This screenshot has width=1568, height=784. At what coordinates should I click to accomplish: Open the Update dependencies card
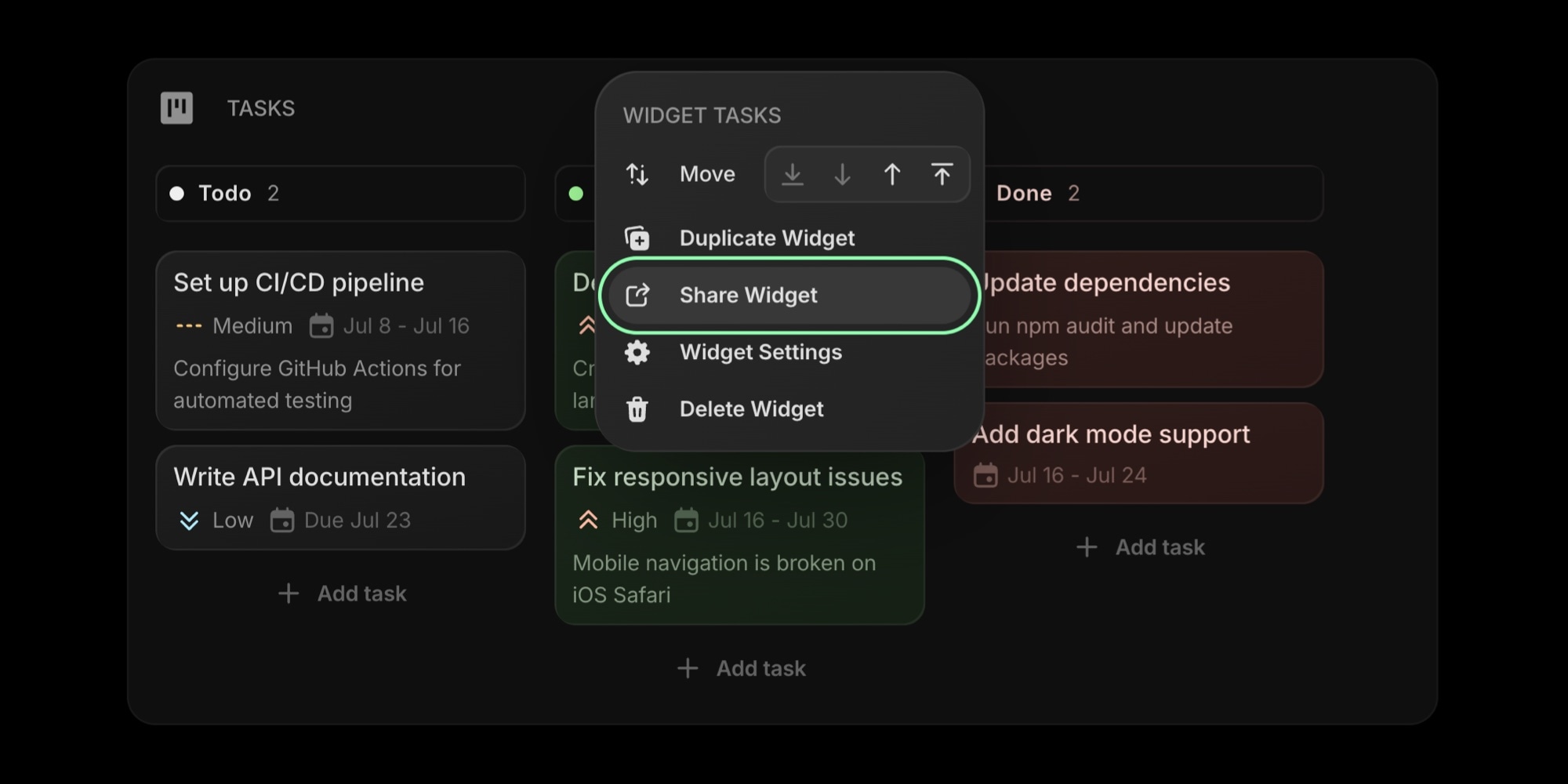tap(1154, 319)
